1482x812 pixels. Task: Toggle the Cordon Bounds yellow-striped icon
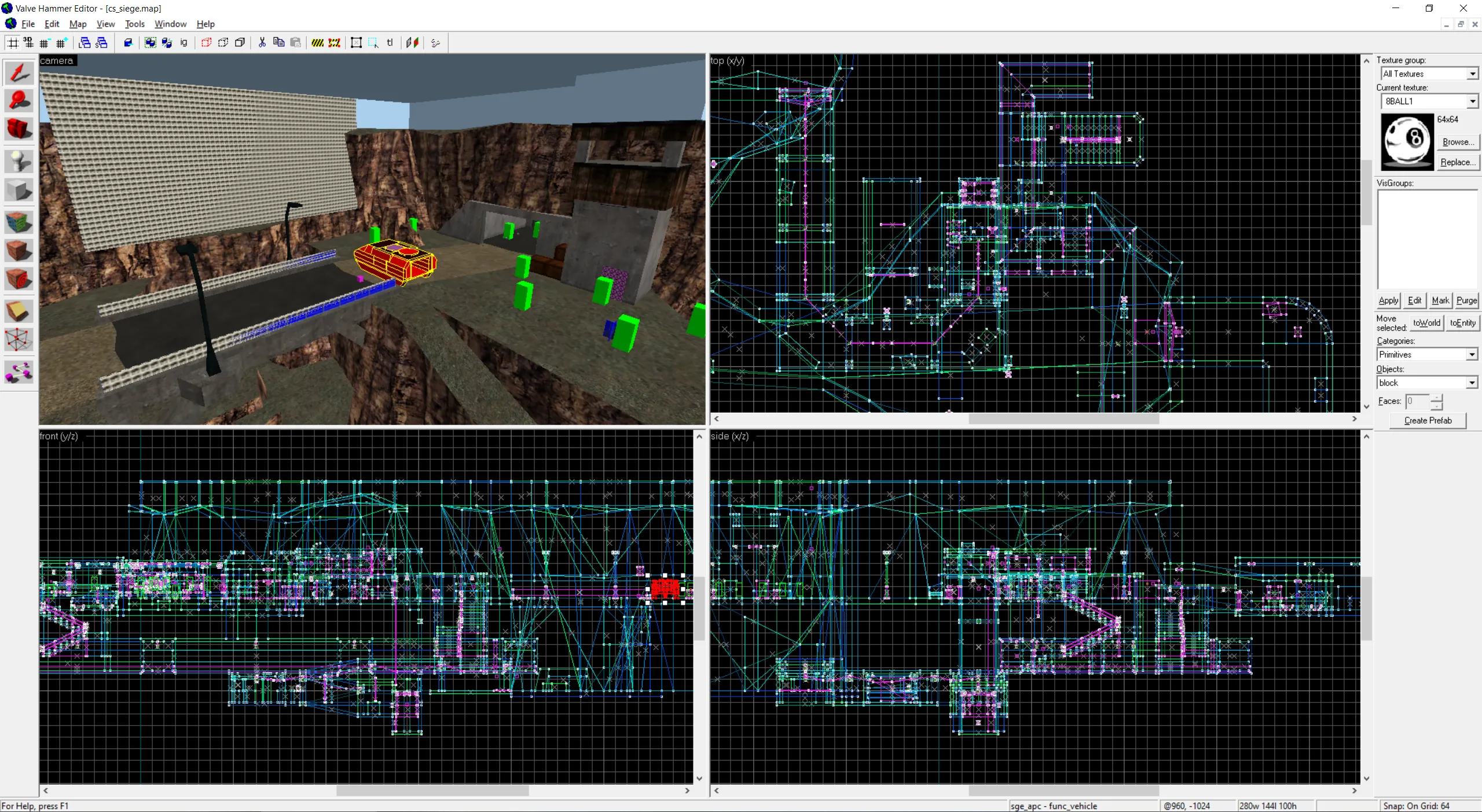click(317, 43)
